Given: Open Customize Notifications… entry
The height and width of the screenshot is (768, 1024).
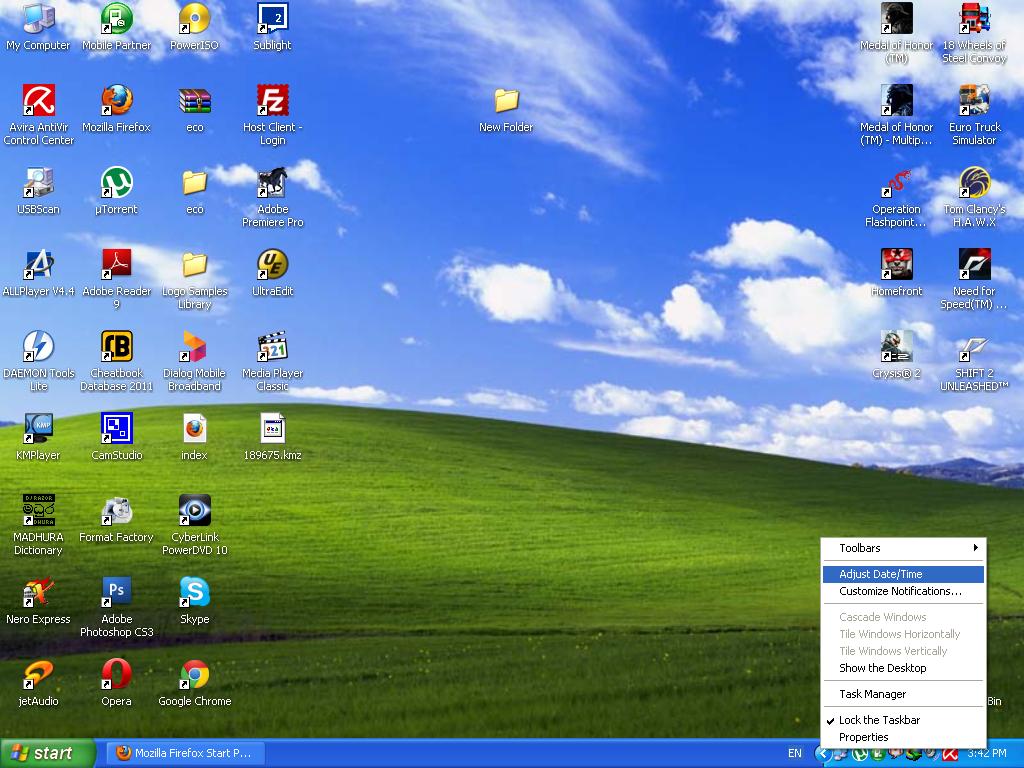Looking at the screenshot, I should (x=903, y=591).
